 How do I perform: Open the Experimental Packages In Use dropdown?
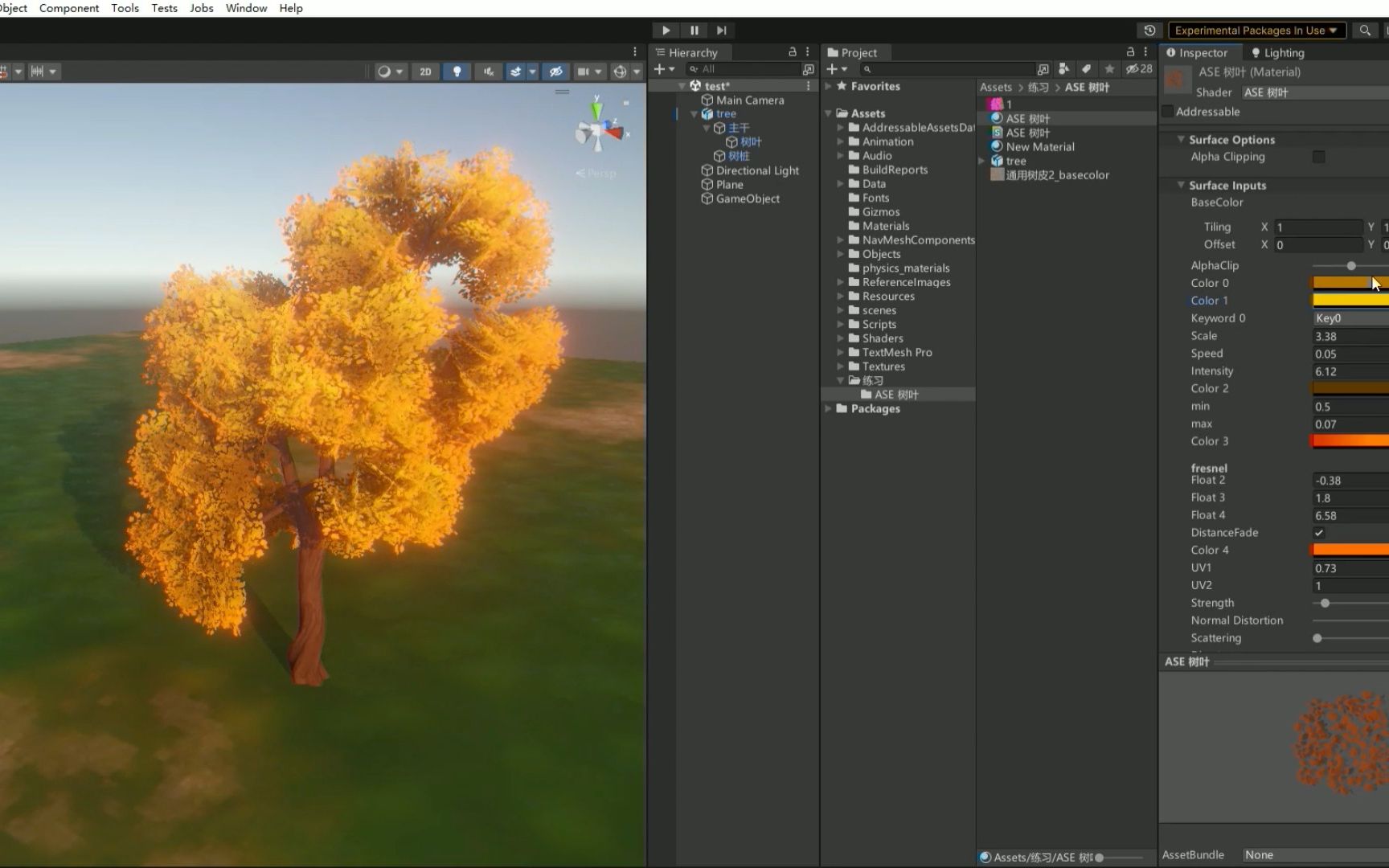tap(1256, 30)
